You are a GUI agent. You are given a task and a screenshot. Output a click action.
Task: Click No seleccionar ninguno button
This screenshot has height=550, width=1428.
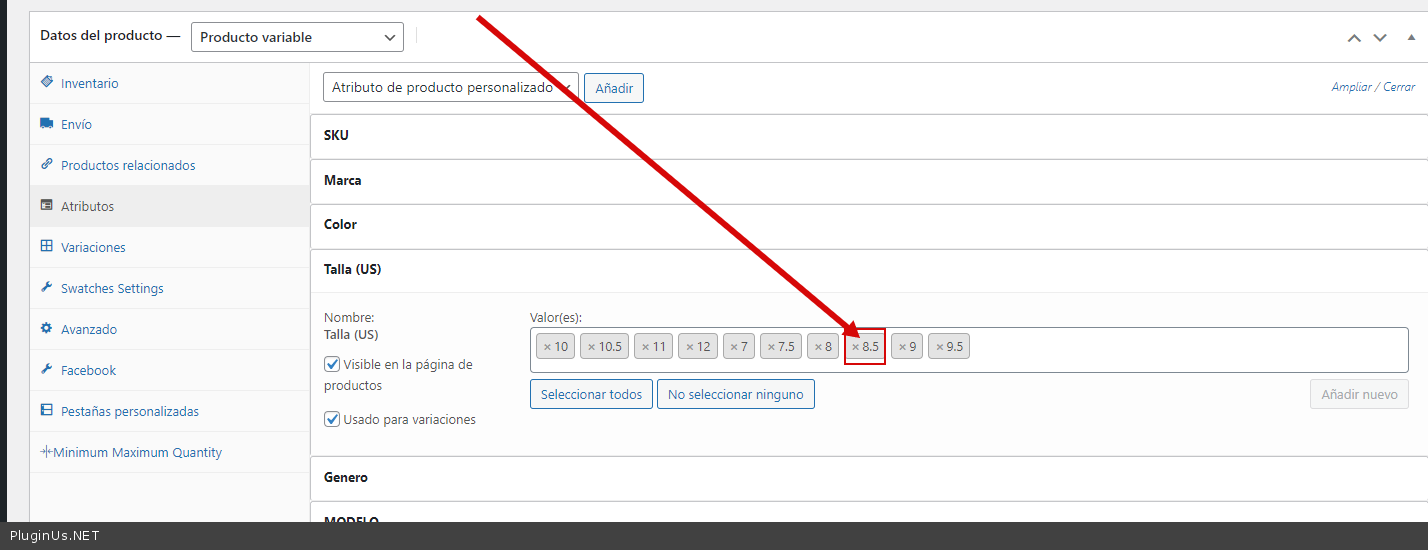pos(735,394)
